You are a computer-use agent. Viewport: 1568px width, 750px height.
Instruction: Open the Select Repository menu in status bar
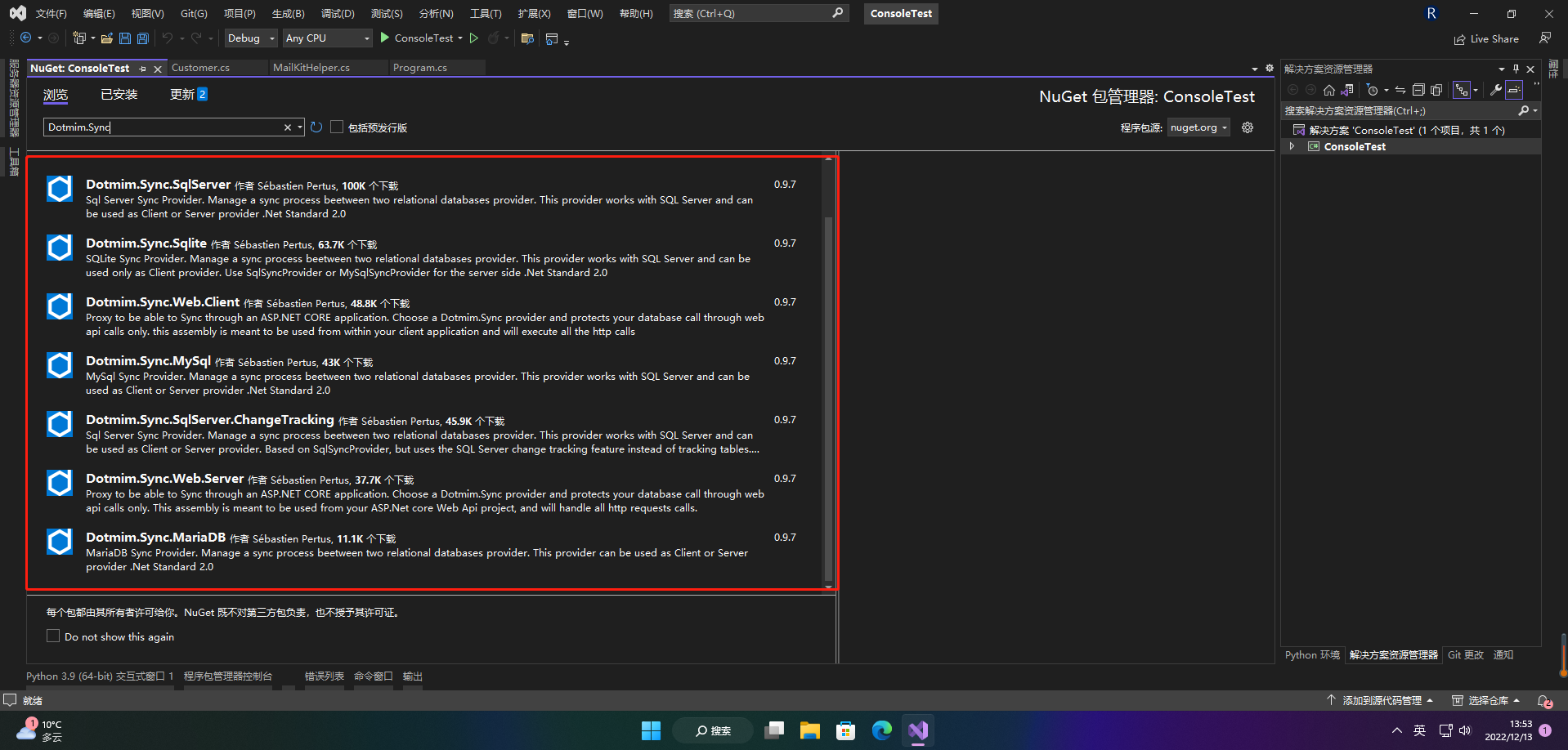pyautogui.click(x=1485, y=701)
